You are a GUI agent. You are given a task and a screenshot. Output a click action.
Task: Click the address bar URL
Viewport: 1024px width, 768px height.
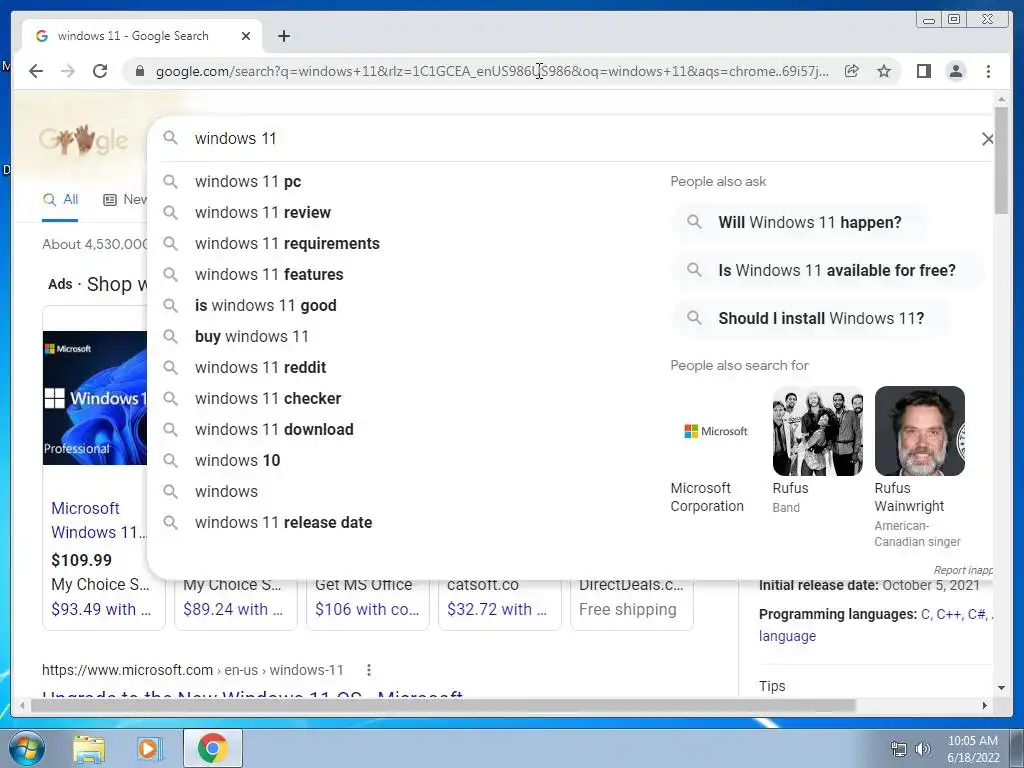tap(492, 71)
